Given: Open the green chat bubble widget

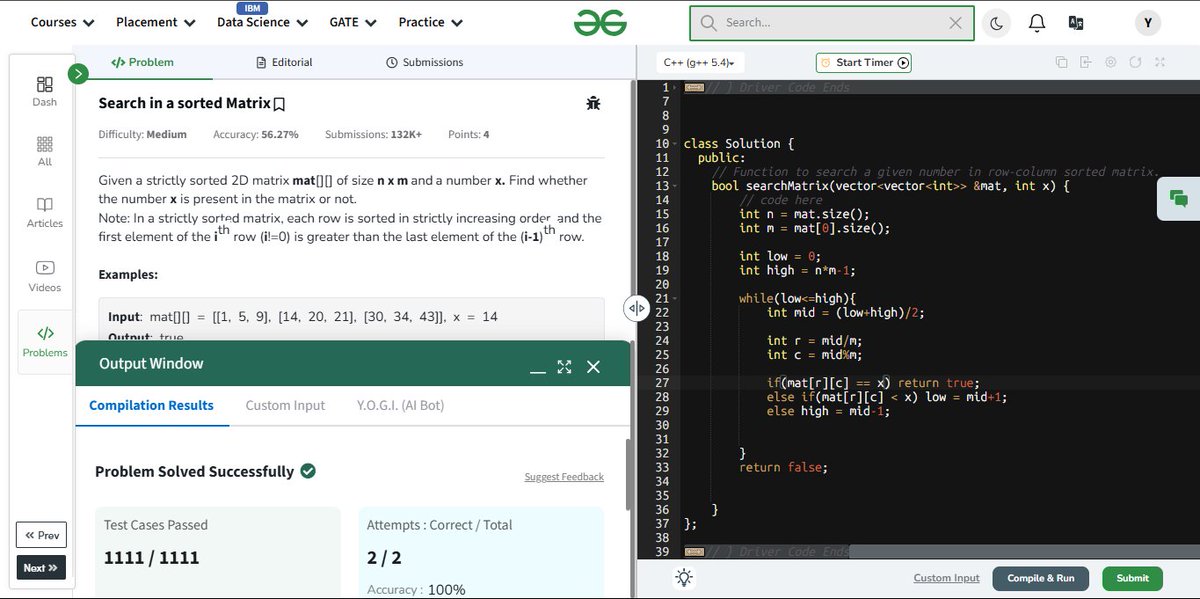Looking at the screenshot, I should [x=1178, y=198].
